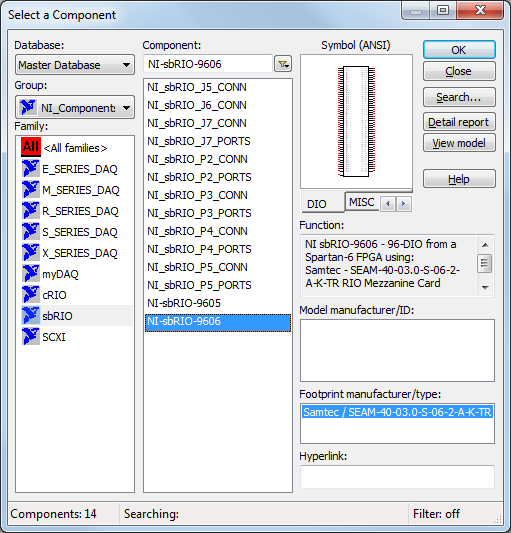511x533 pixels.
Task: Choose the SCXI family icon
Action: tap(31, 337)
